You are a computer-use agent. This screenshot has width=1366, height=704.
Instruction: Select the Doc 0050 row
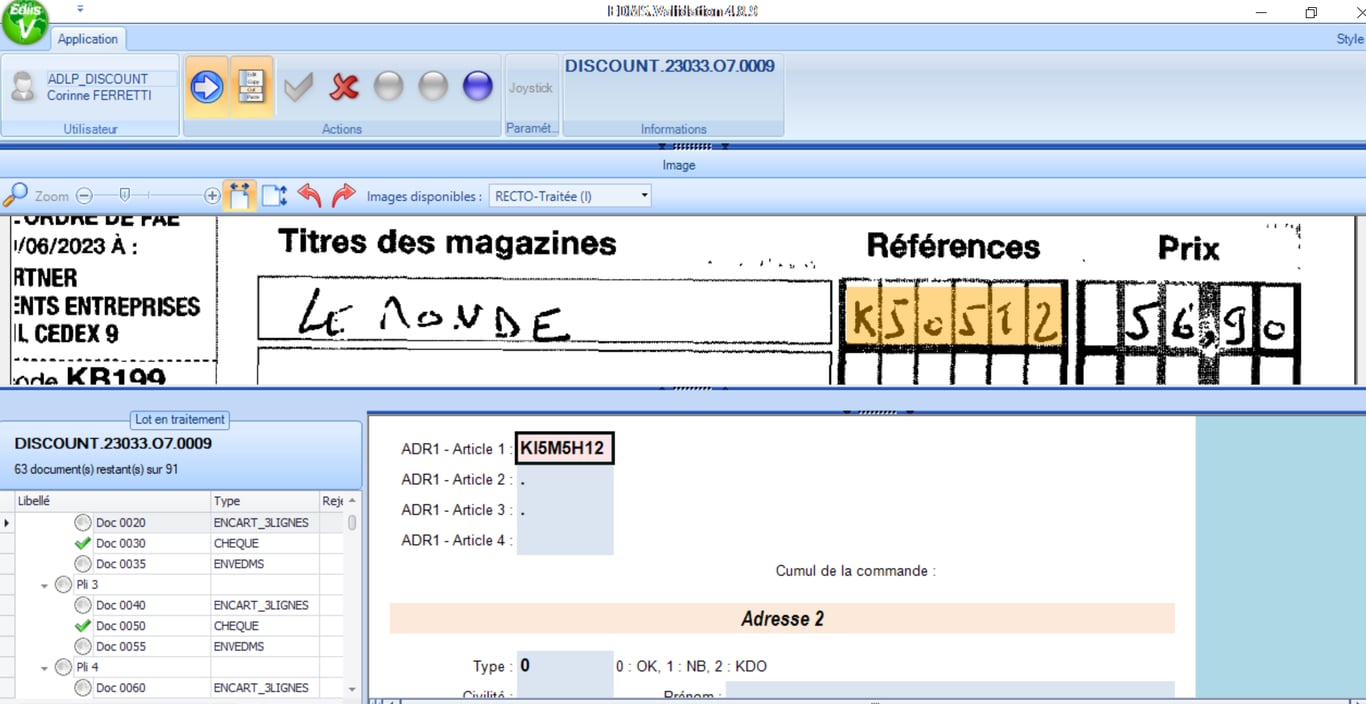(x=172, y=626)
